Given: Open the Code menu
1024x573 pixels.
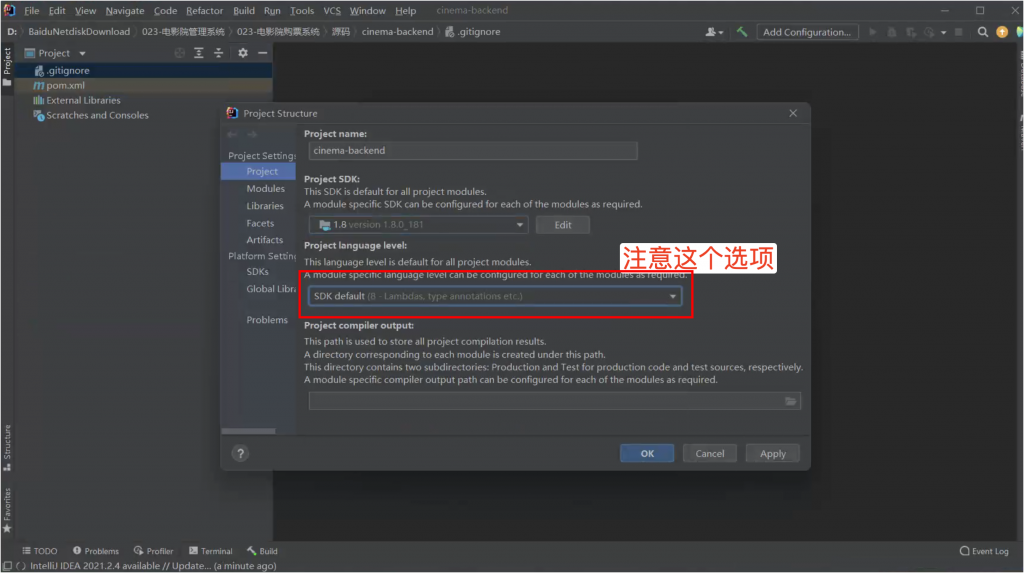Looking at the screenshot, I should (x=165, y=10).
